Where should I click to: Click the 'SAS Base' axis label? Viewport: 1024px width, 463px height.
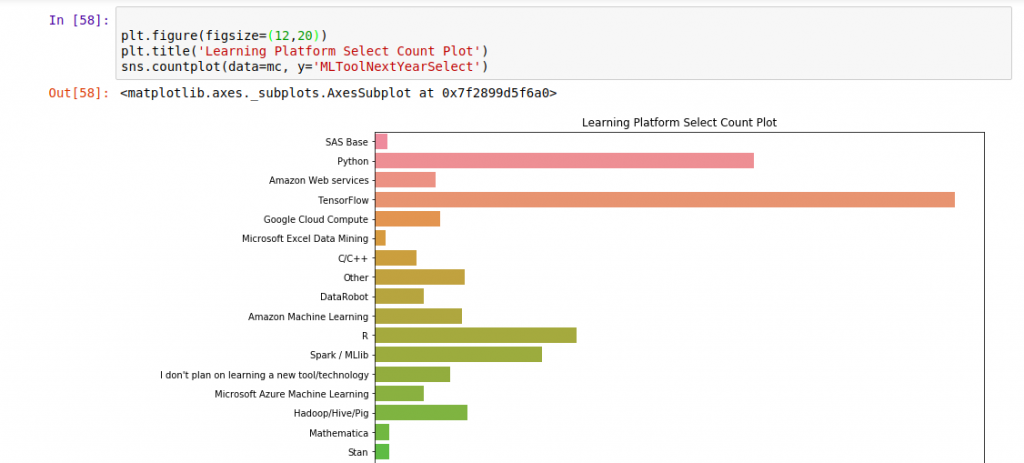[347, 142]
